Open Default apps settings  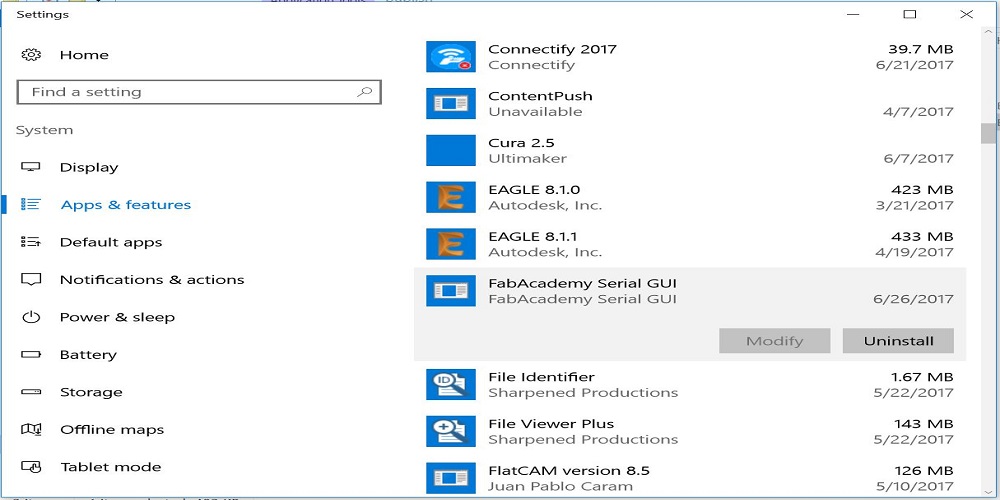point(111,242)
